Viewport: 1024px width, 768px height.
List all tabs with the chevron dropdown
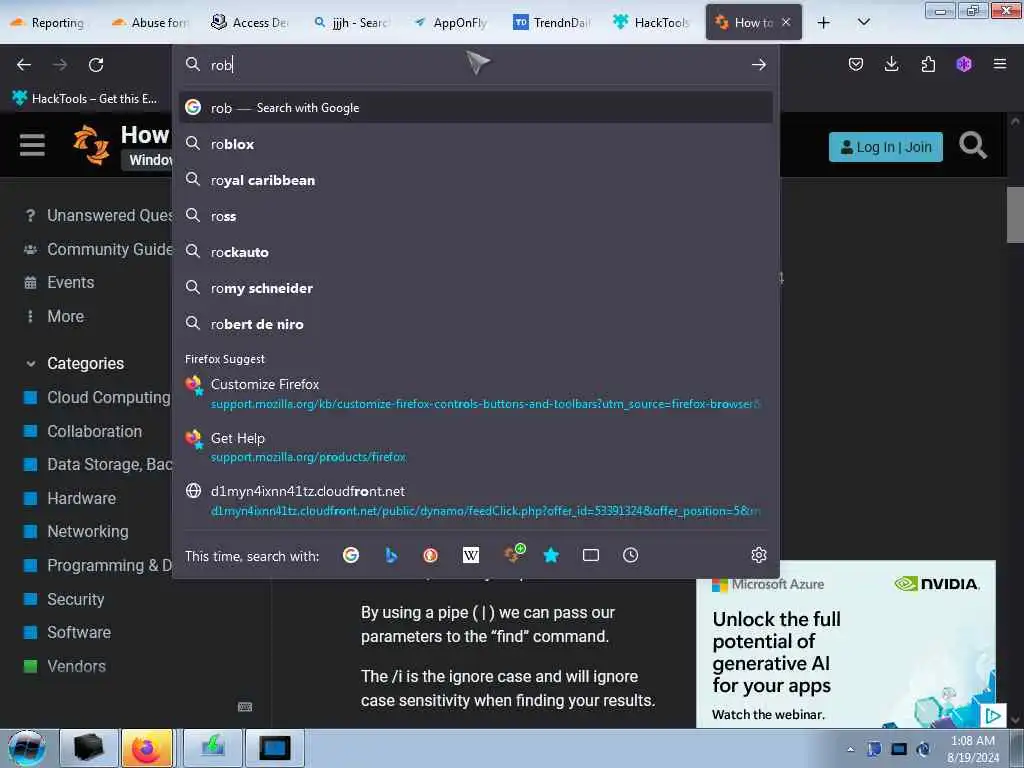point(863,22)
